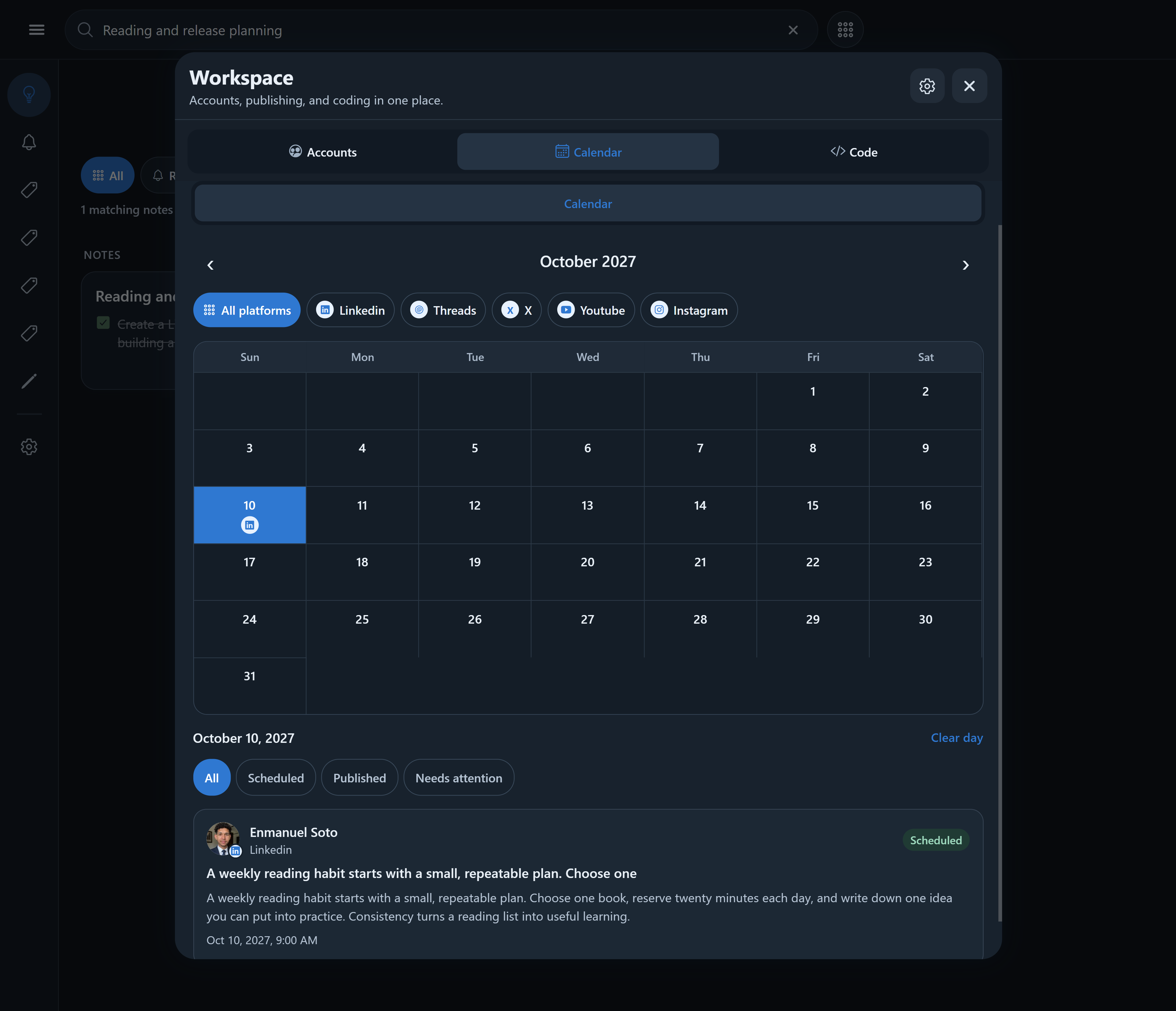The height and width of the screenshot is (1011, 1176).
Task: Select the lightbulb notes sidebar icon
Action: click(x=29, y=95)
